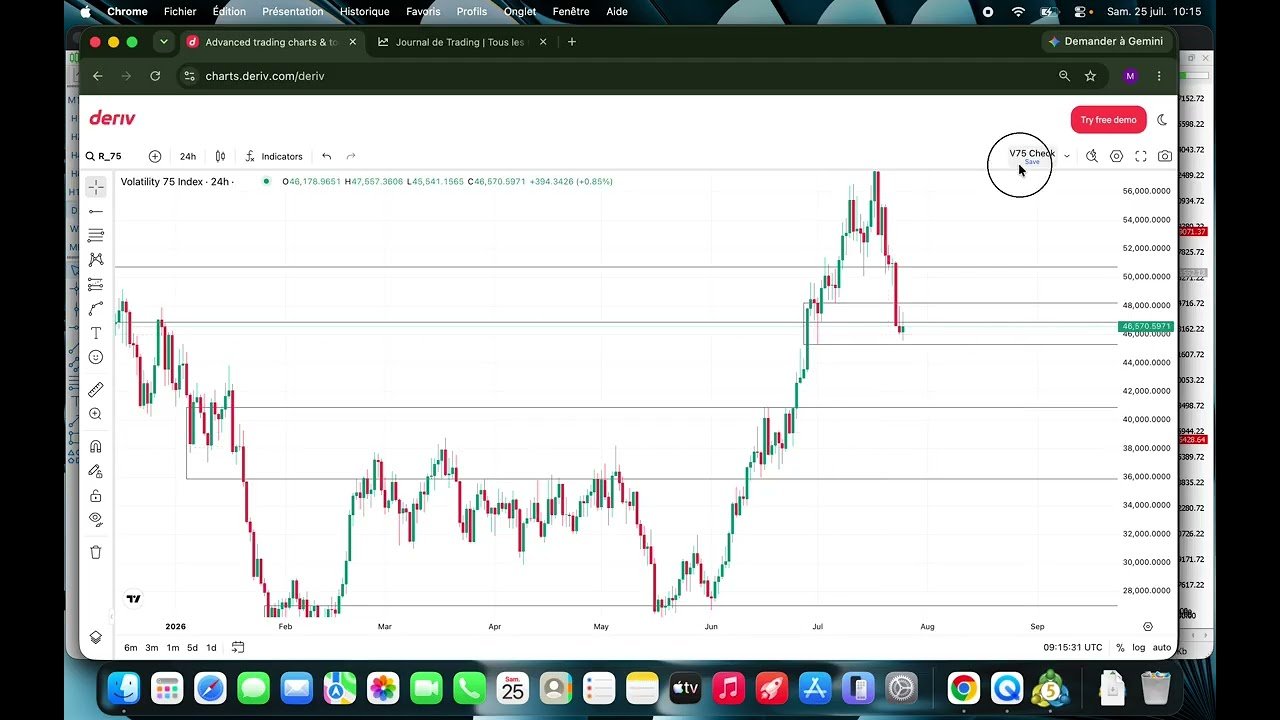
Task: Open the Présentation menu
Action: (292, 12)
